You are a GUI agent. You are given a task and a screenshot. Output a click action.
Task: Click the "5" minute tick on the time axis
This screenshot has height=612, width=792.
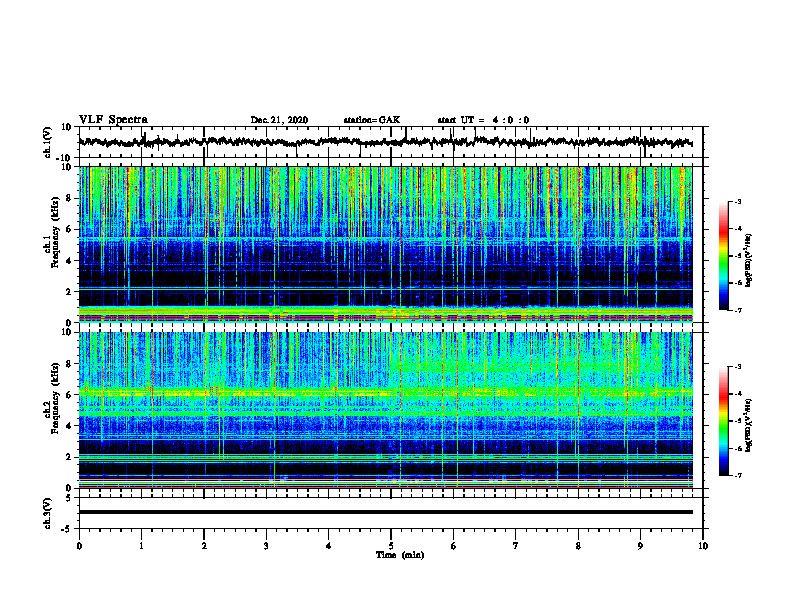(x=391, y=546)
